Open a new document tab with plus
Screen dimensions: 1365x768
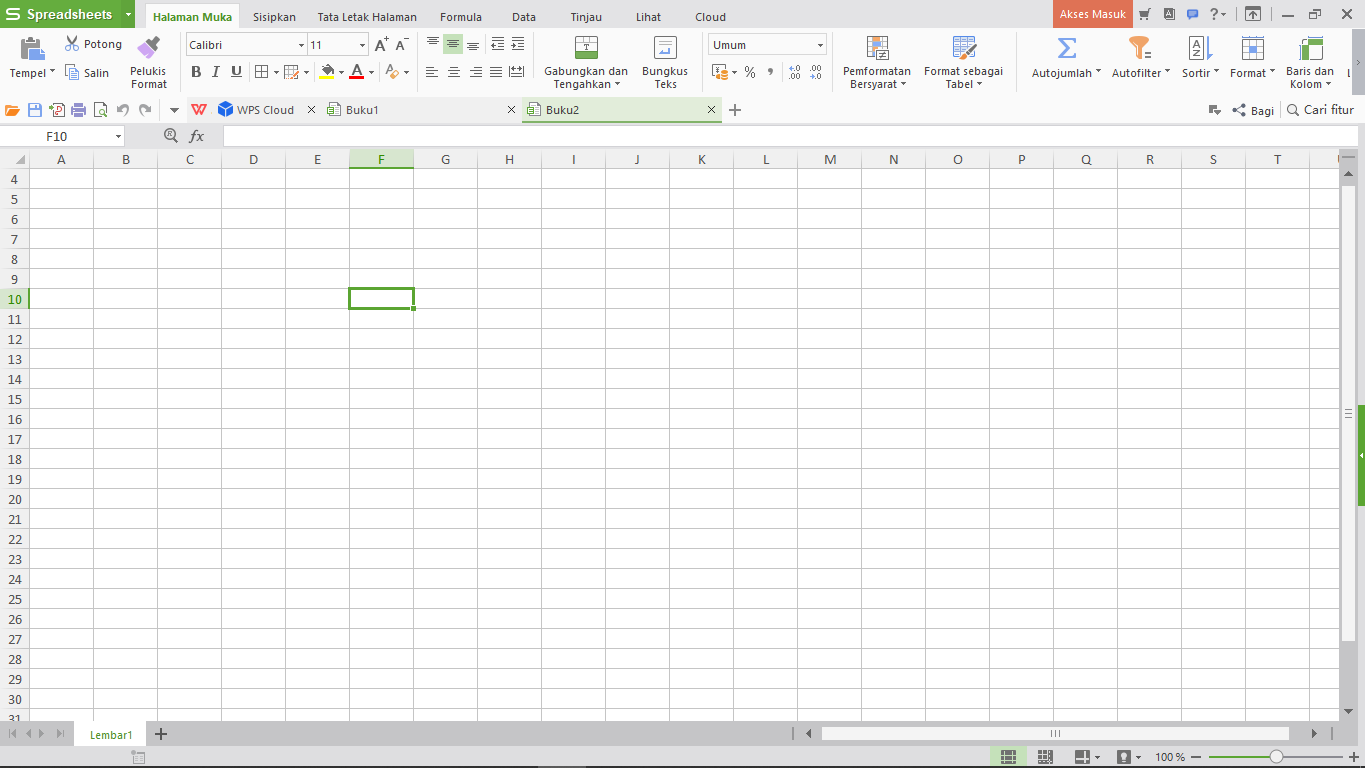click(x=735, y=110)
